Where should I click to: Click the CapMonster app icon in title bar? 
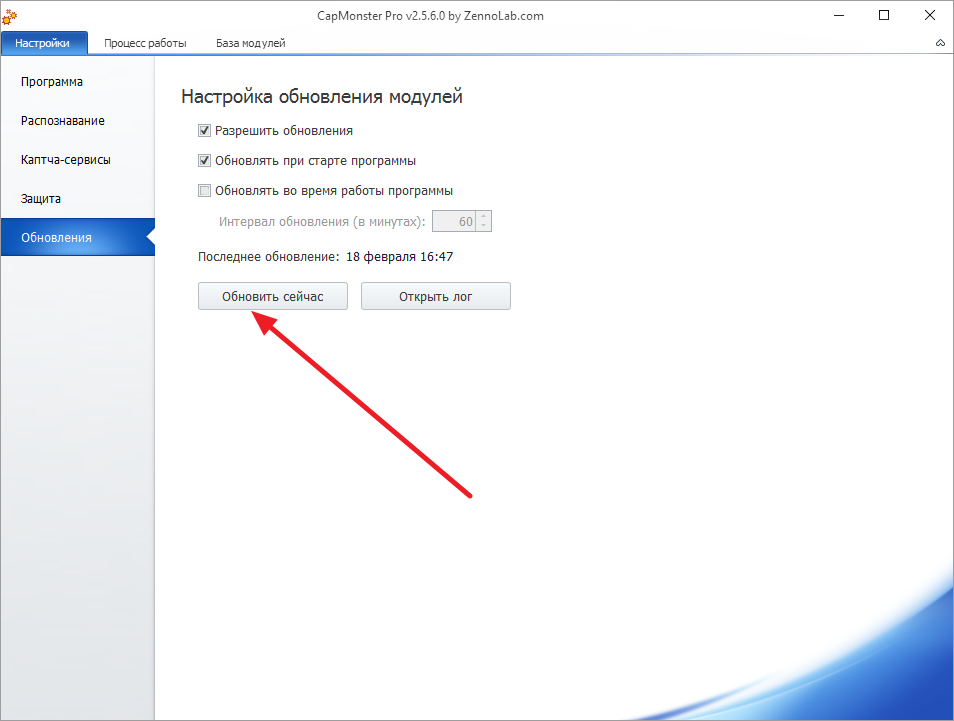point(9,16)
